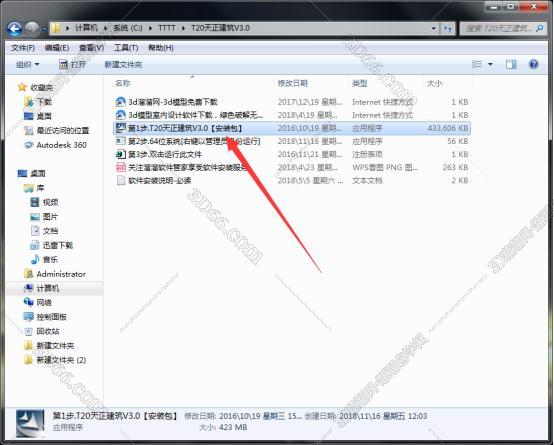The height and width of the screenshot is (445, 554).
Task: Open the 编辑(E) menu
Action: click(x=57, y=48)
